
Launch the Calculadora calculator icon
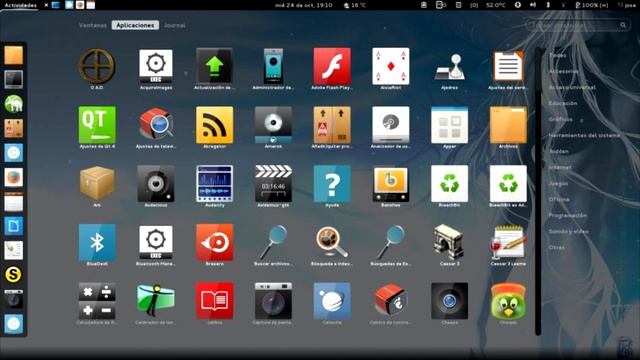[x=97, y=301]
